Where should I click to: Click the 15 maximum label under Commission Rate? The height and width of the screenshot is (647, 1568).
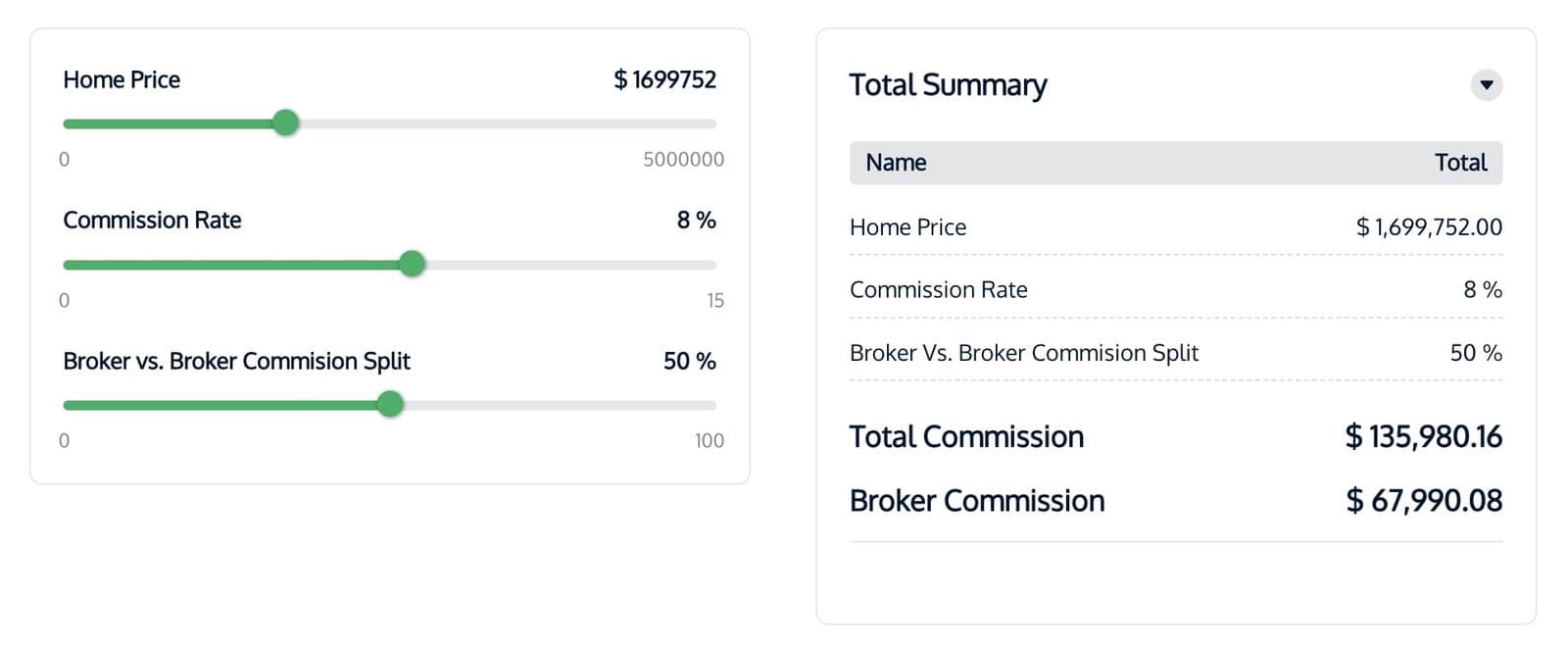(x=715, y=301)
